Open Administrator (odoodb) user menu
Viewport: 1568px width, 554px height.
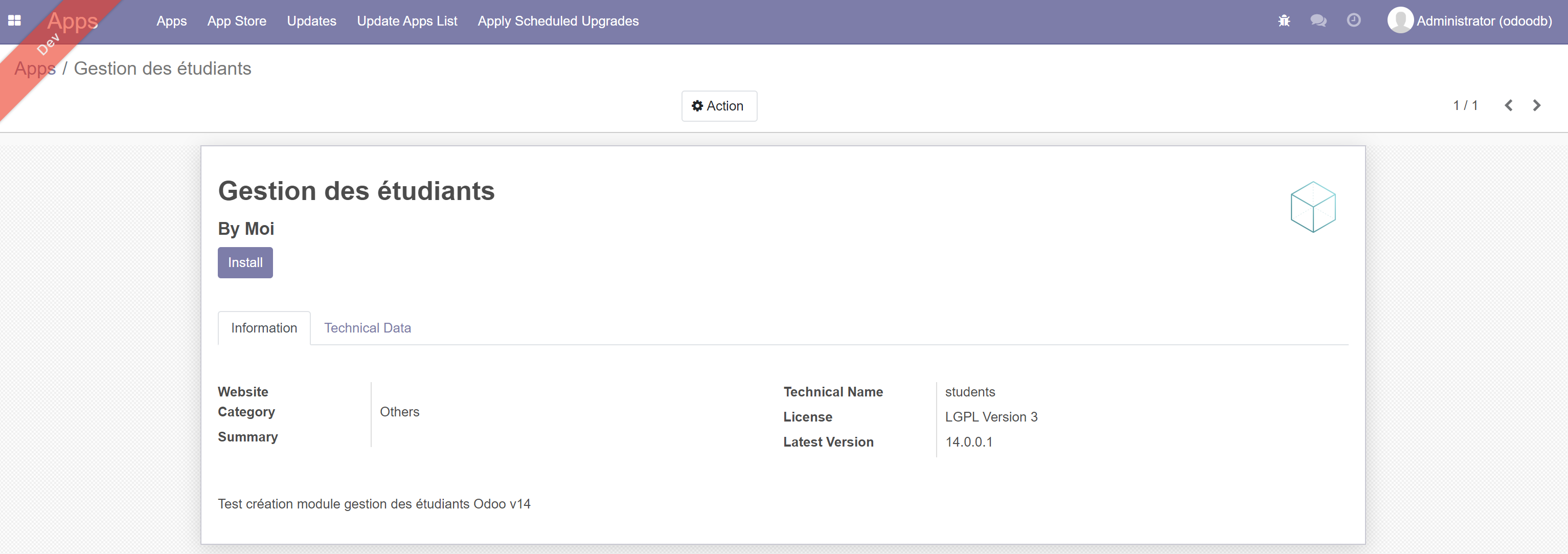pyautogui.click(x=1484, y=20)
